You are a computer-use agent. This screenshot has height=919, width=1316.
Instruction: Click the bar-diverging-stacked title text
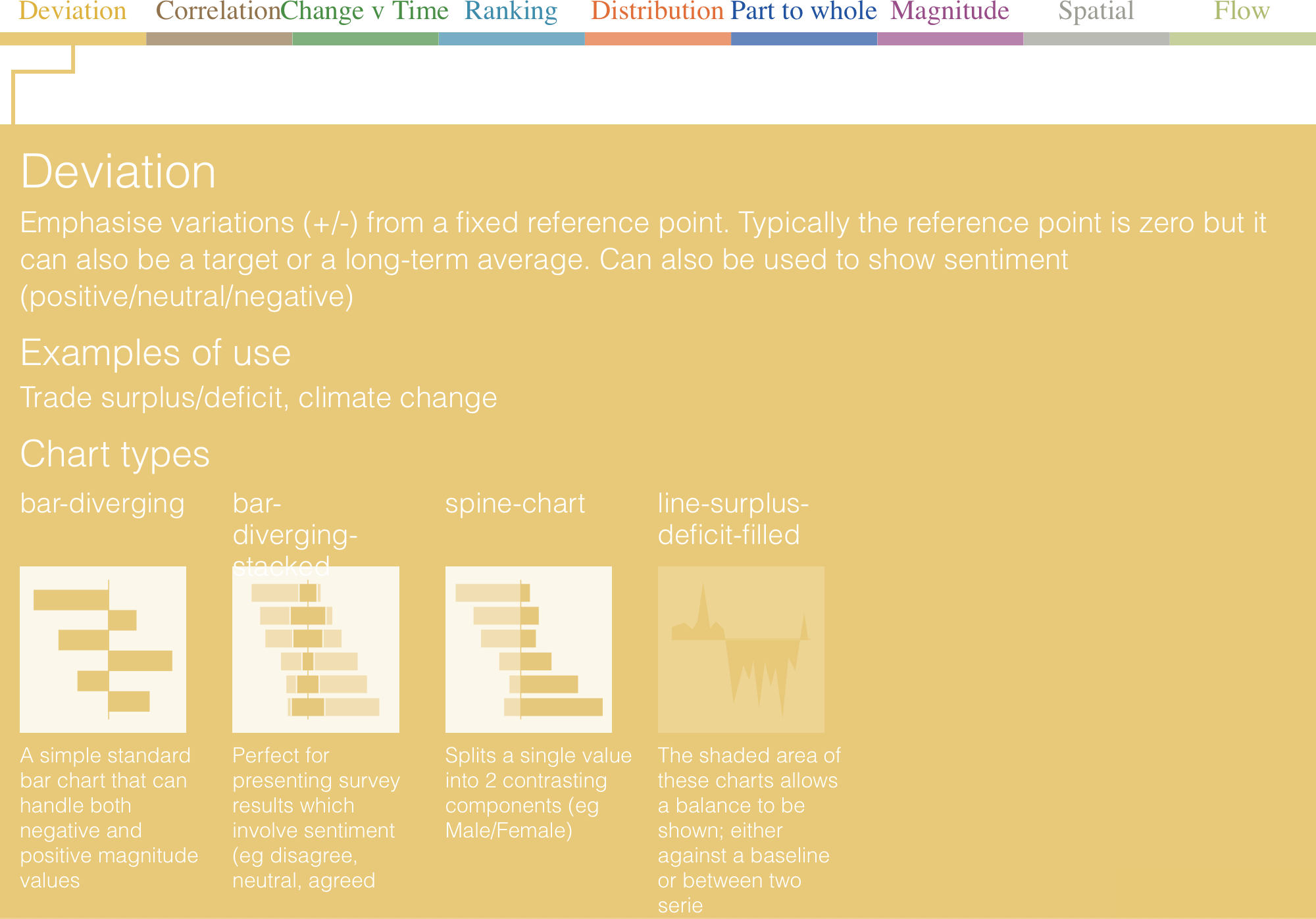tap(294, 534)
